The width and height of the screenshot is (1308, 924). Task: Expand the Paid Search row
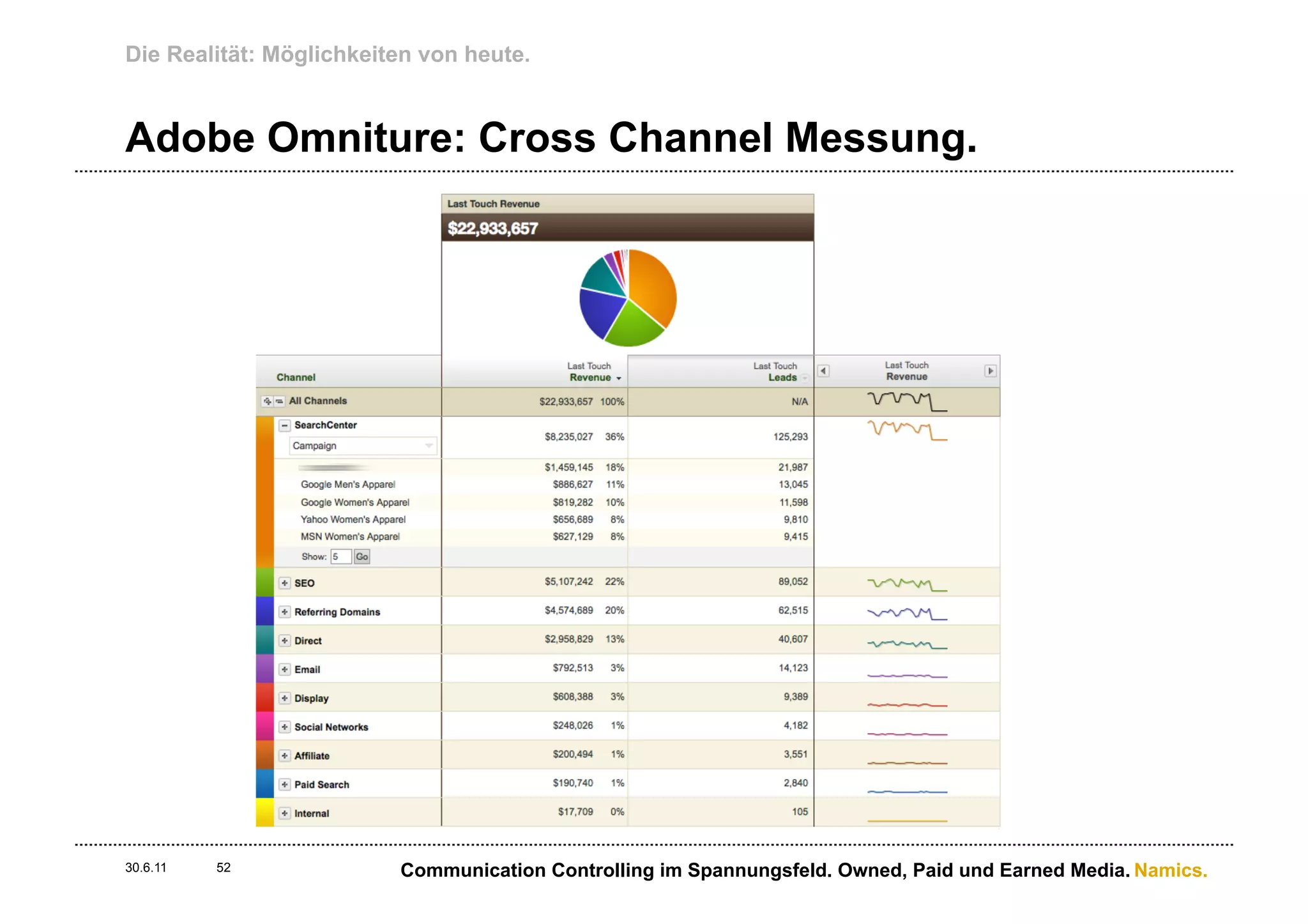[285, 784]
